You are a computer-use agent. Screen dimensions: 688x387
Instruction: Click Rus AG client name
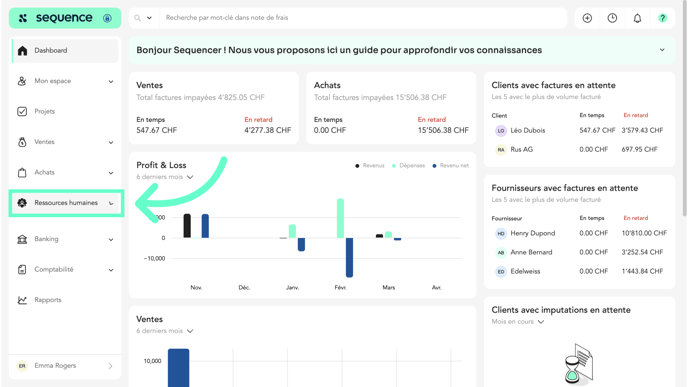click(522, 150)
